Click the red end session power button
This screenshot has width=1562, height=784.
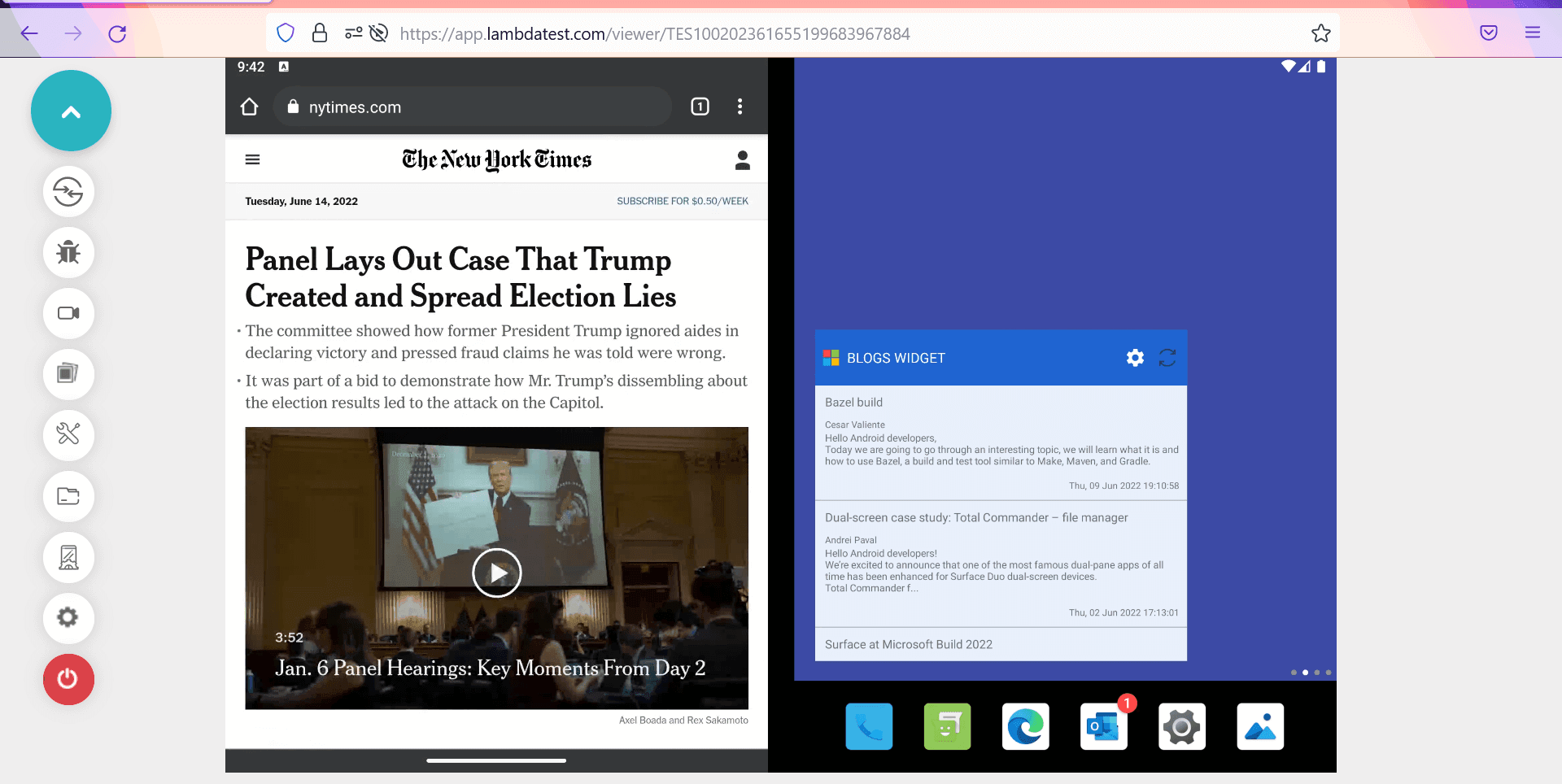pyautogui.click(x=68, y=679)
